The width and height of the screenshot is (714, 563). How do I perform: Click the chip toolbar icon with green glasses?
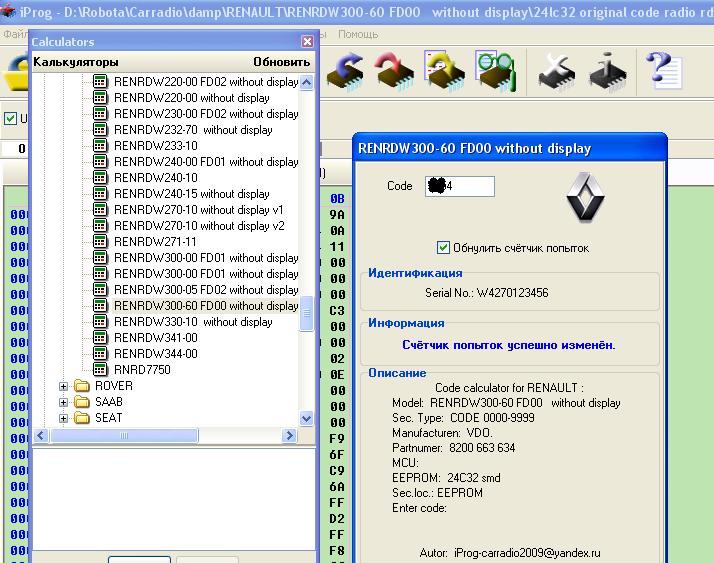tap(496, 72)
